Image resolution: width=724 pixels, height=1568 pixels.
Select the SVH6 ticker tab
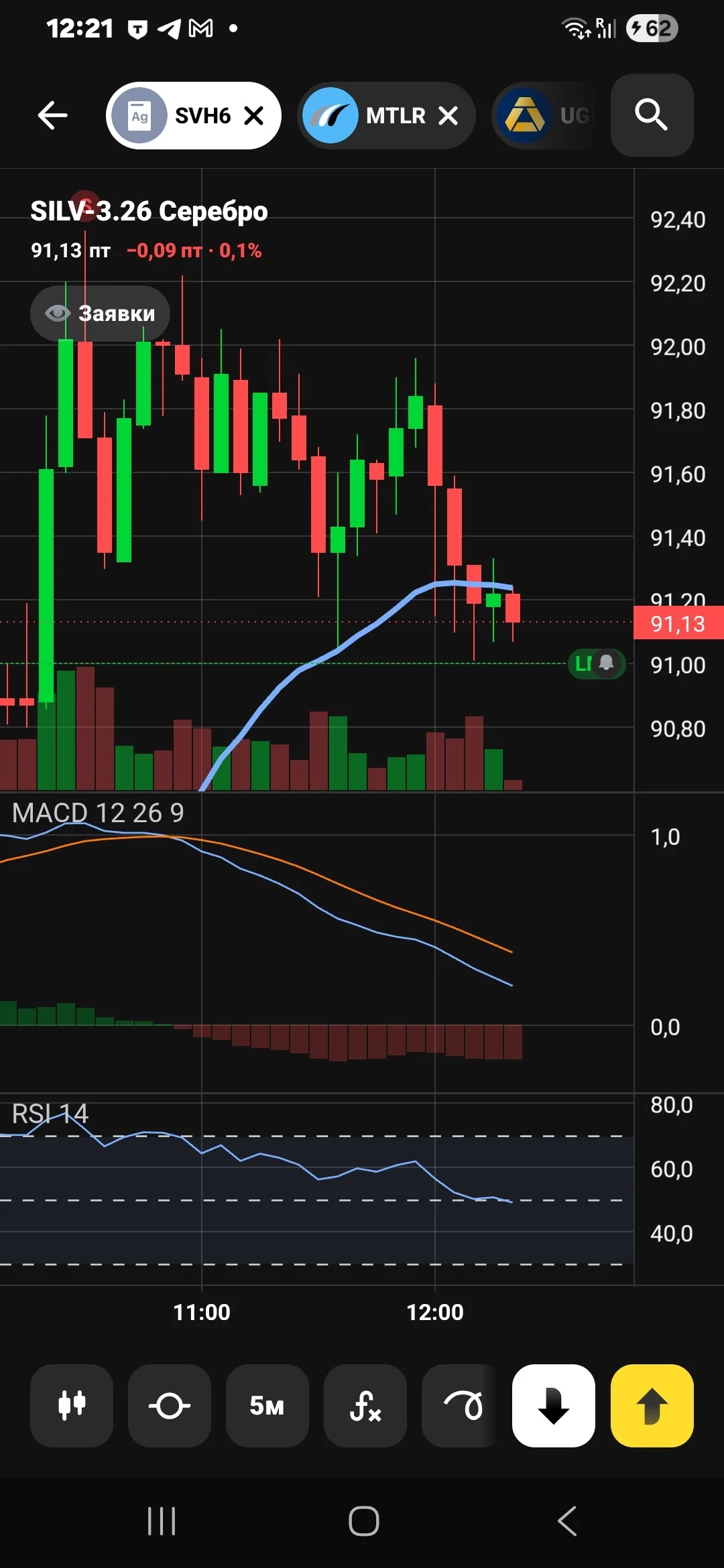[x=193, y=116]
